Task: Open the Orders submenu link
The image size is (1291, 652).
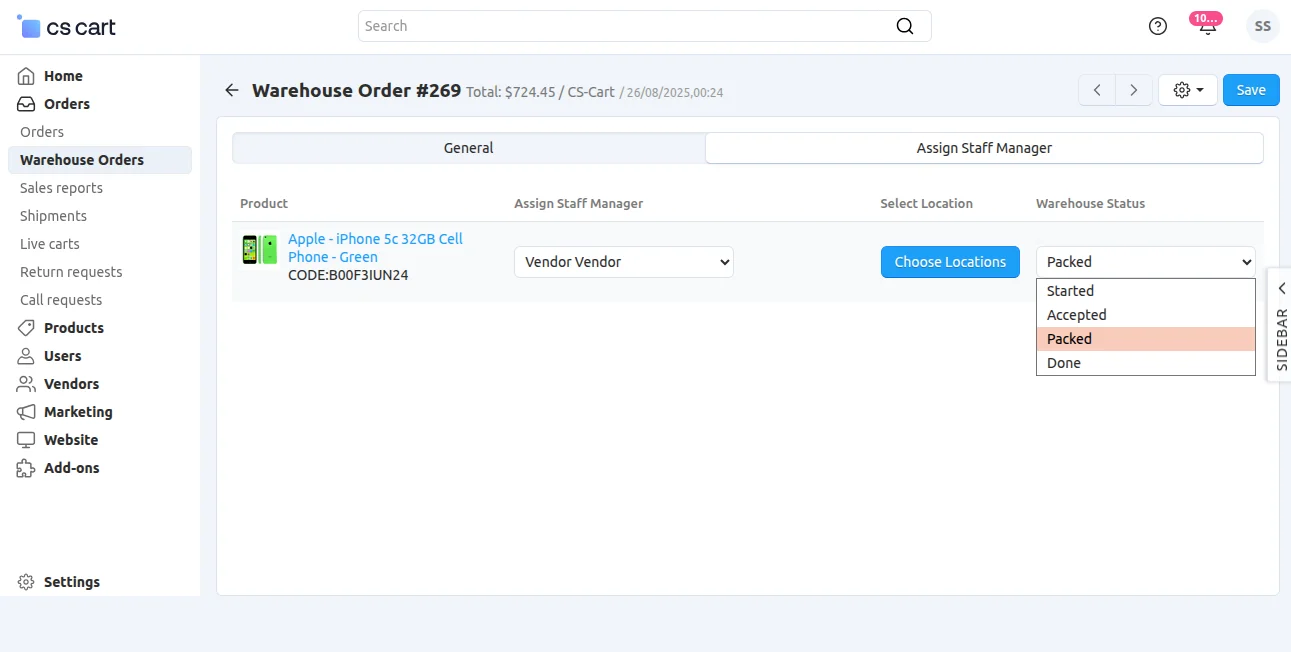Action: pyautogui.click(x=42, y=132)
